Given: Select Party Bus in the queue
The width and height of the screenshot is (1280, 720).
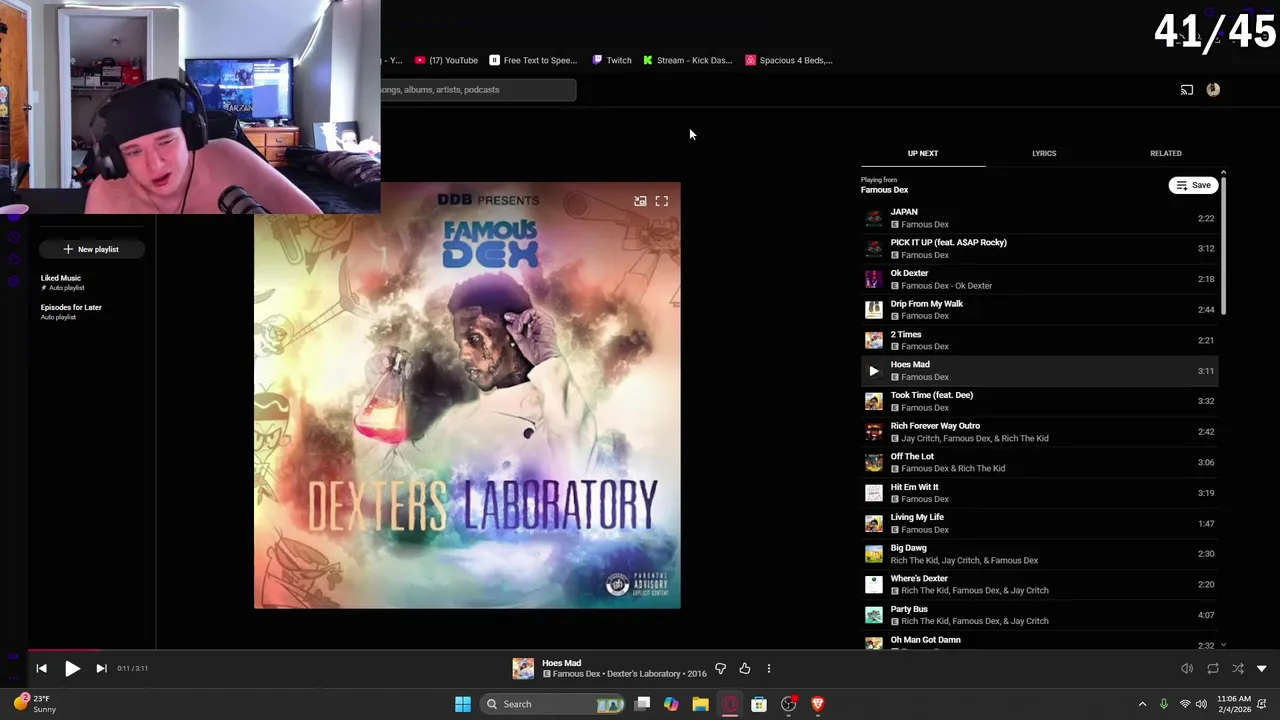Looking at the screenshot, I should [1040, 615].
